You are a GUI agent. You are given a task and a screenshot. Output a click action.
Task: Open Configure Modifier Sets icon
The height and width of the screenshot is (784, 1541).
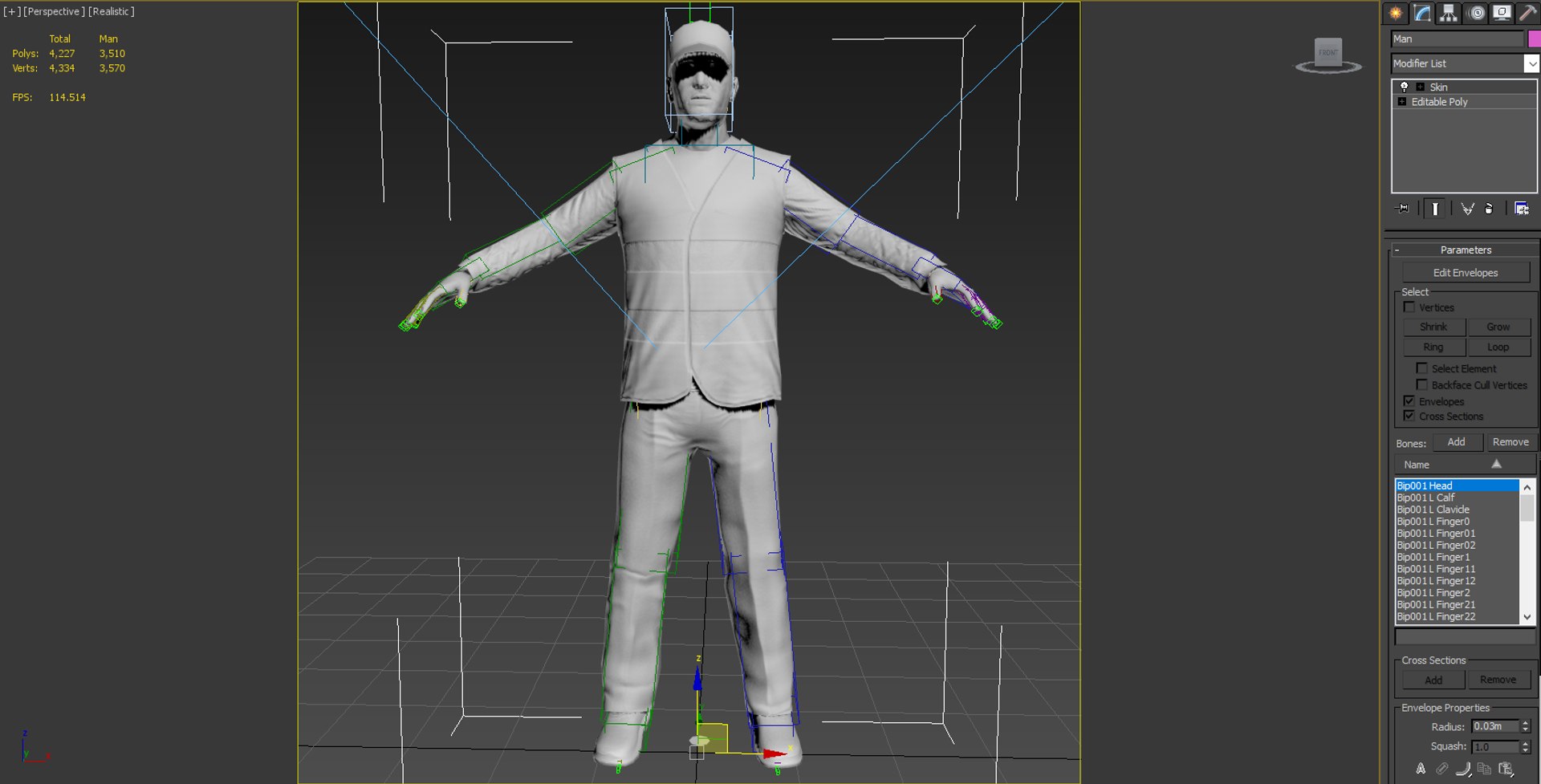tap(1522, 209)
